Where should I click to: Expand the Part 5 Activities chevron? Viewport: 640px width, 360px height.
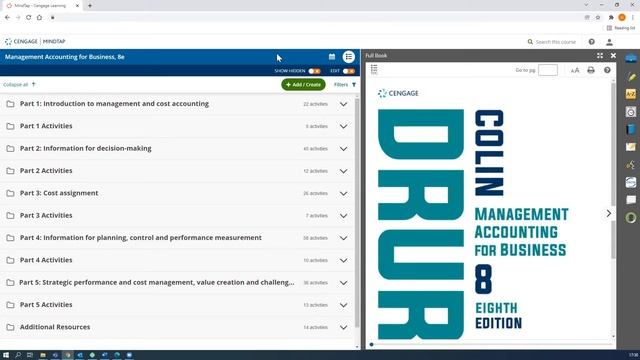pyautogui.click(x=344, y=305)
